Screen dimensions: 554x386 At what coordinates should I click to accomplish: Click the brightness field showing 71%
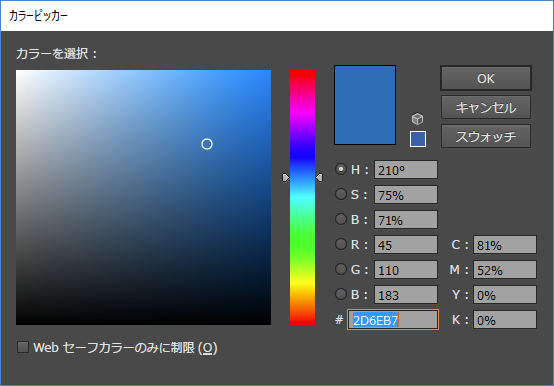coord(406,220)
